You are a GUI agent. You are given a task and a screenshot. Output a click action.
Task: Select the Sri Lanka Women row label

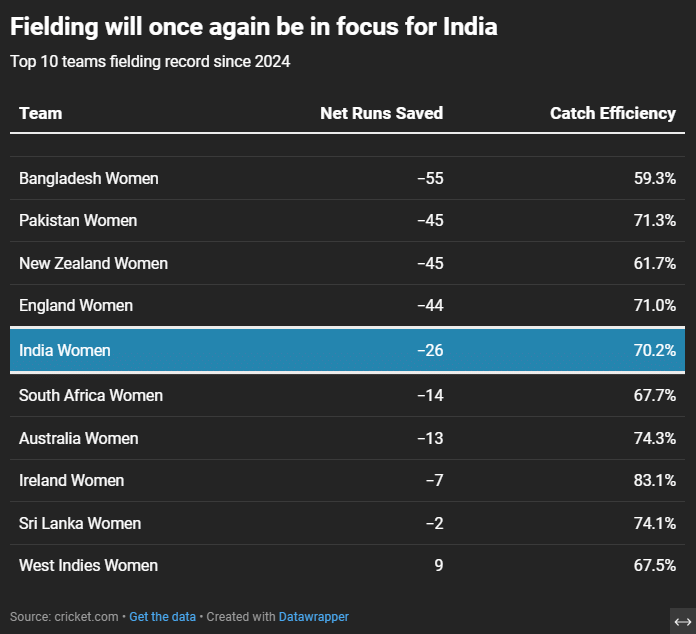pyautogui.click(x=80, y=523)
